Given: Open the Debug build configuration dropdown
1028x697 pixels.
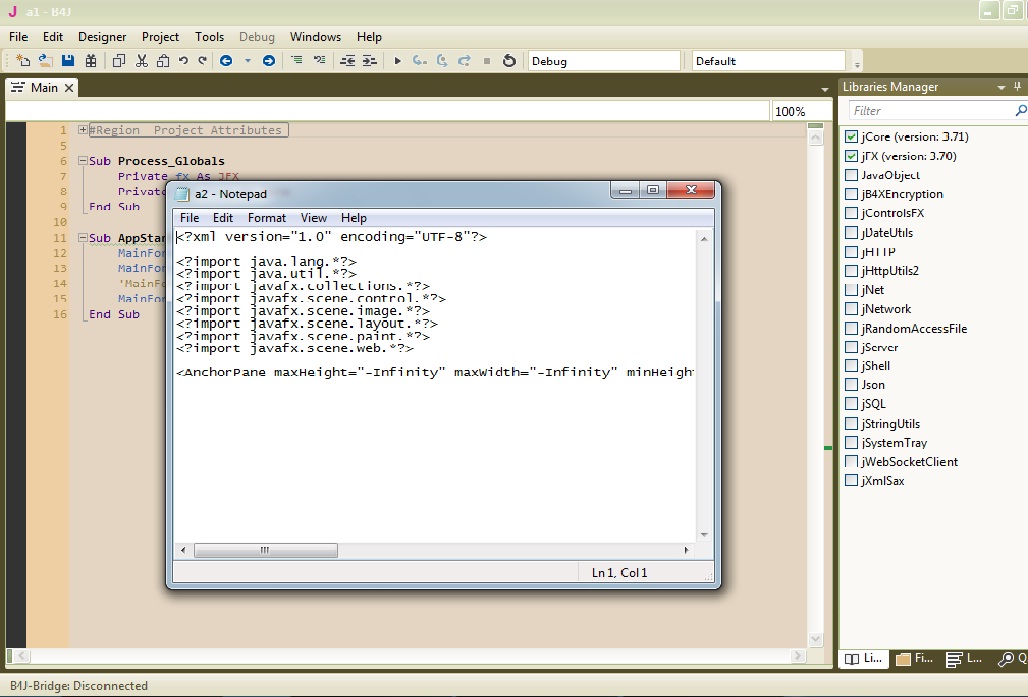Looking at the screenshot, I should 604,61.
